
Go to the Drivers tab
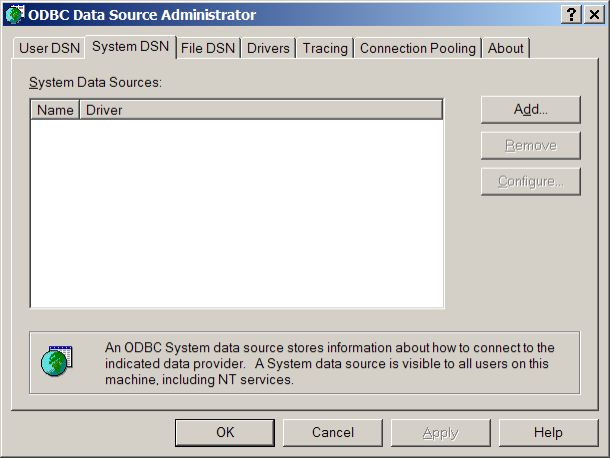pos(268,48)
